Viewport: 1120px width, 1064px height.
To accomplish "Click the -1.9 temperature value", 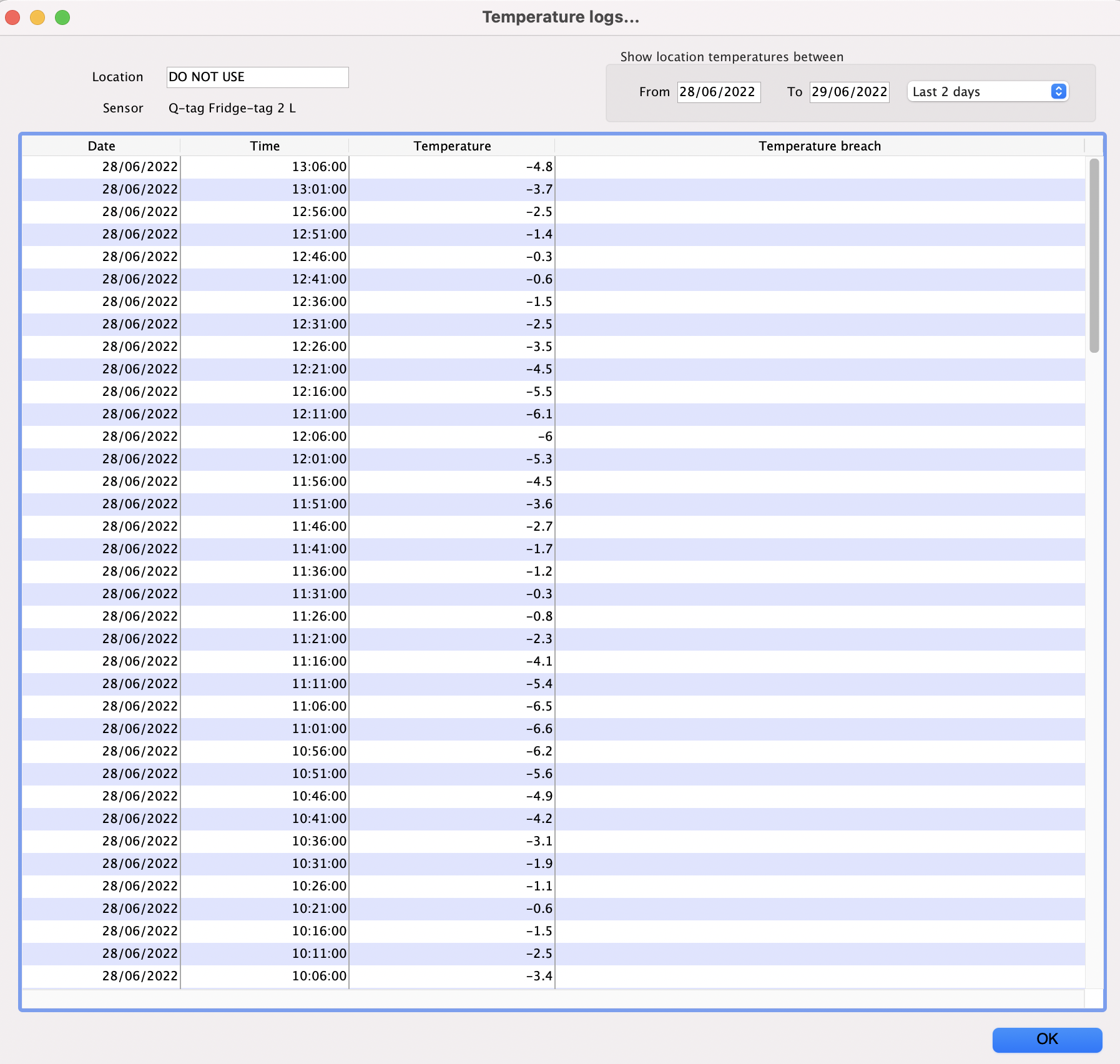I will click(539, 864).
